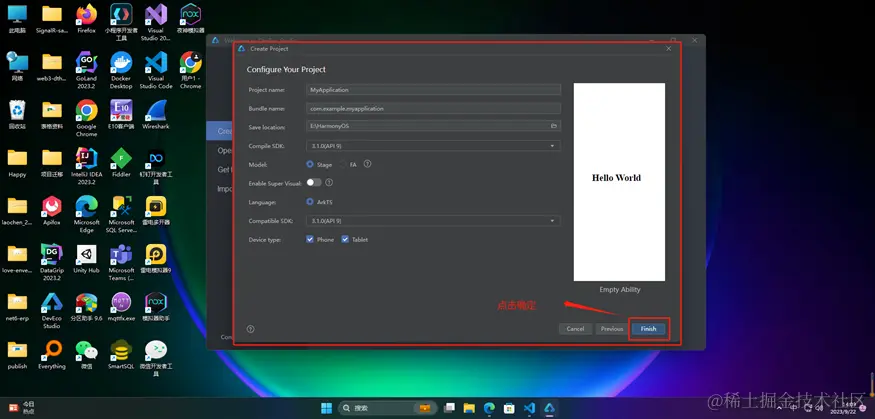The image size is (875, 419).
Task: Open 今日热点 news widget in taskbar
Action: 22,407
